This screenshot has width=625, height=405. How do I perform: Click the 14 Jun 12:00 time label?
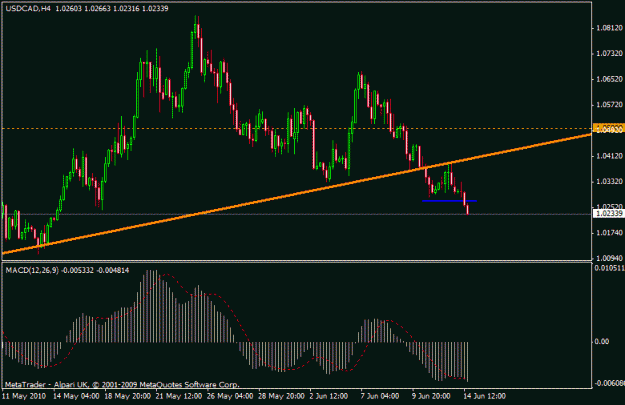[484, 396]
